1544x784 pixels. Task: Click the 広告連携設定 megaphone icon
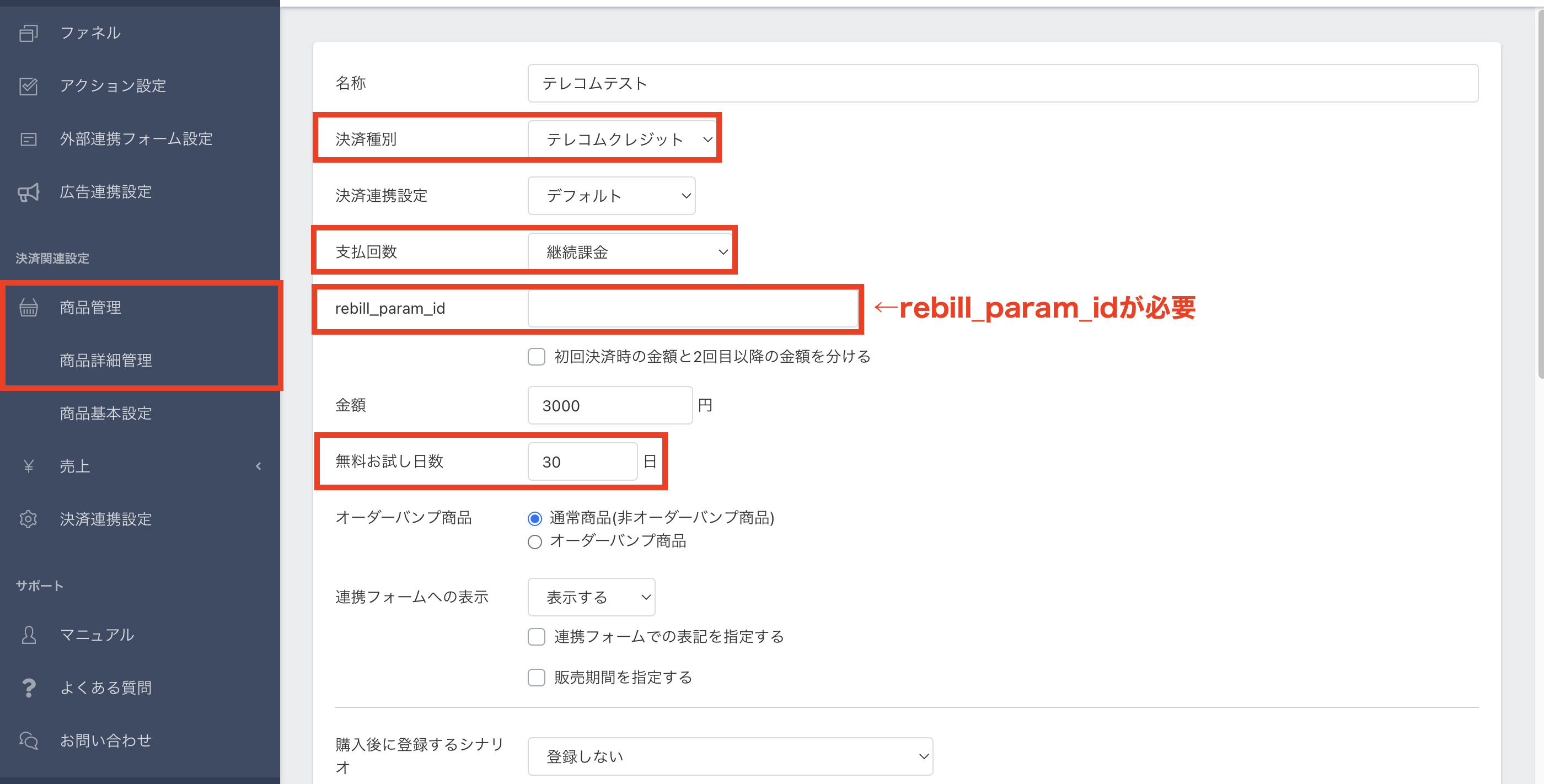click(28, 192)
